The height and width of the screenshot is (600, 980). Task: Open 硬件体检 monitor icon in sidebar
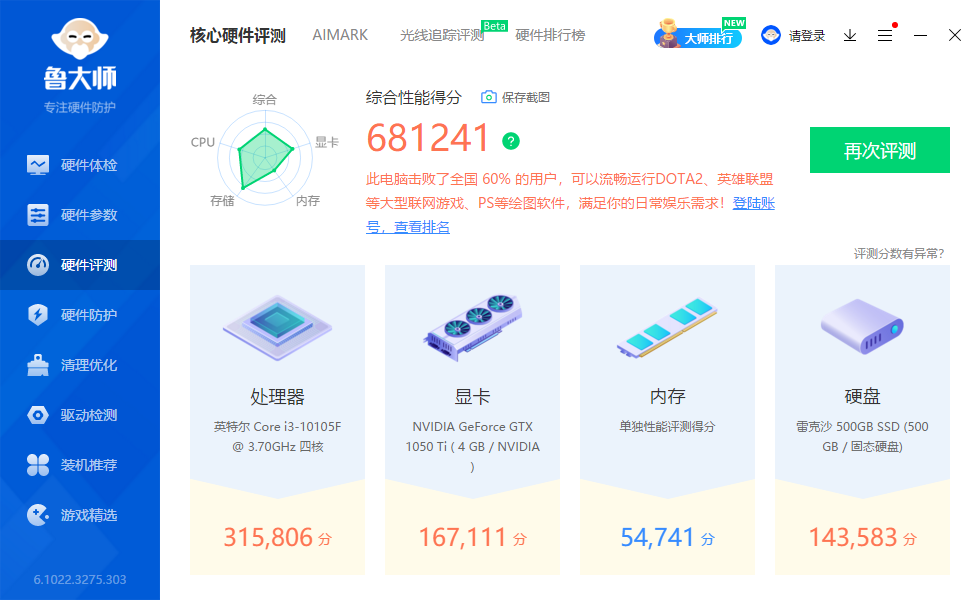click(x=38, y=165)
